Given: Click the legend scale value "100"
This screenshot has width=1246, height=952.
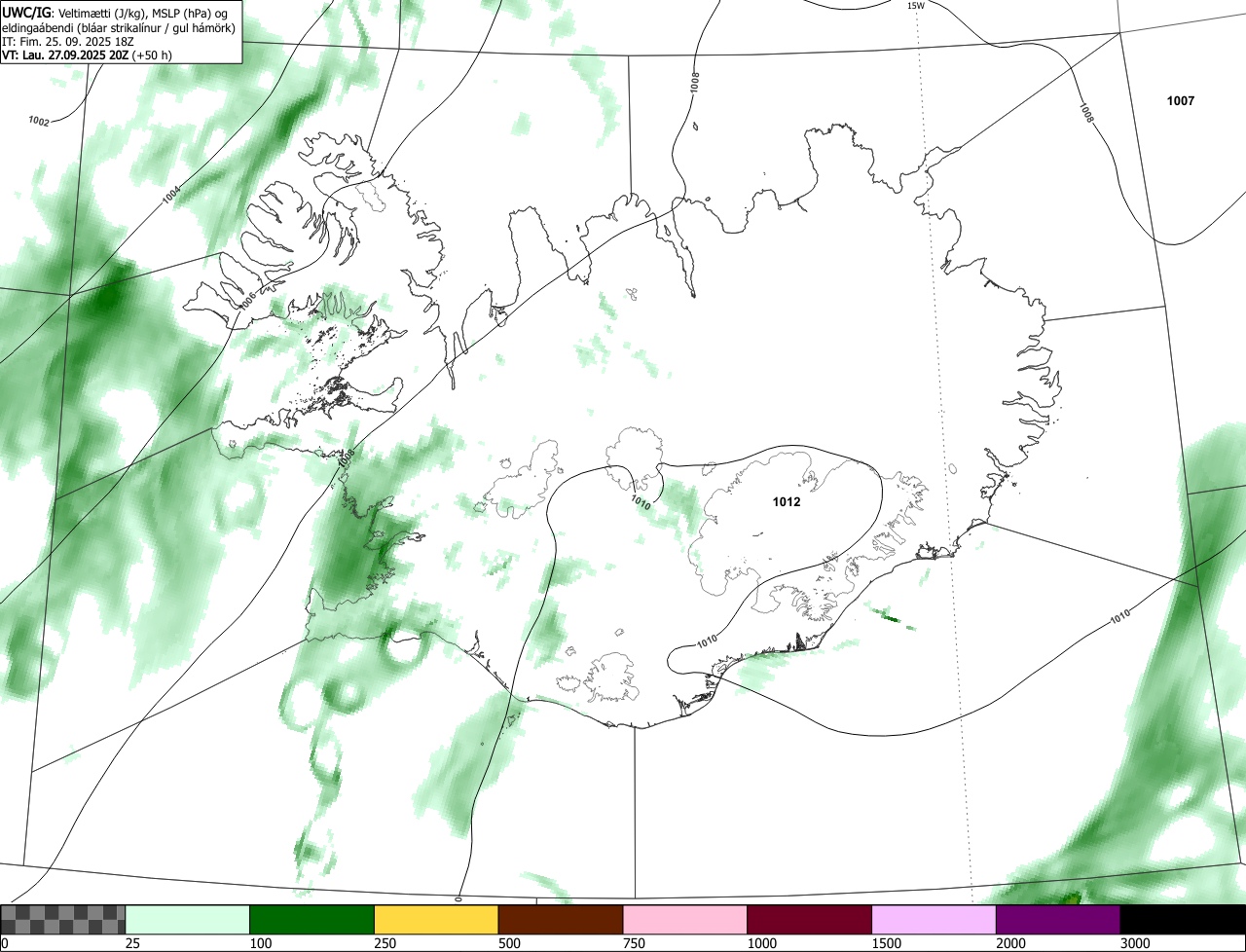Looking at the screenshot, I should (x=261, y=943).
